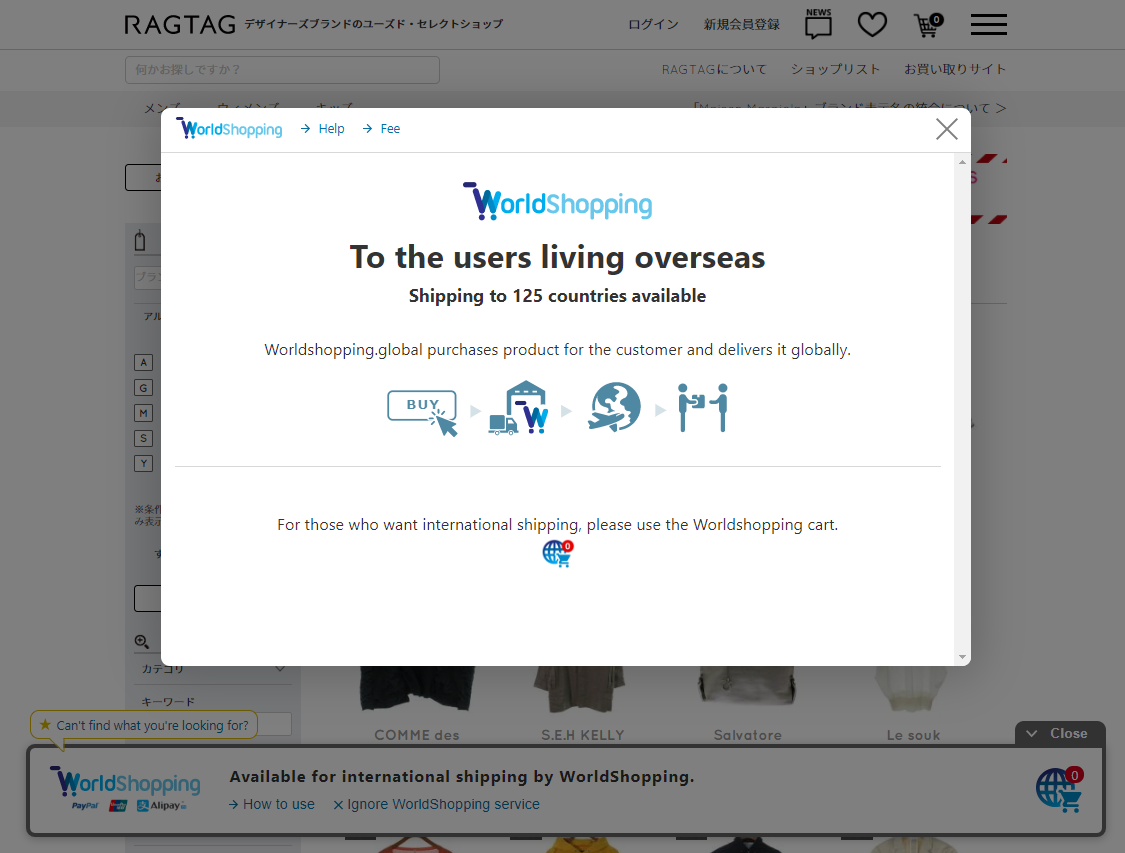Click the WorldShopping logo in bottom banner
This screenshot has height=853, width=1125.
(126, 783)
